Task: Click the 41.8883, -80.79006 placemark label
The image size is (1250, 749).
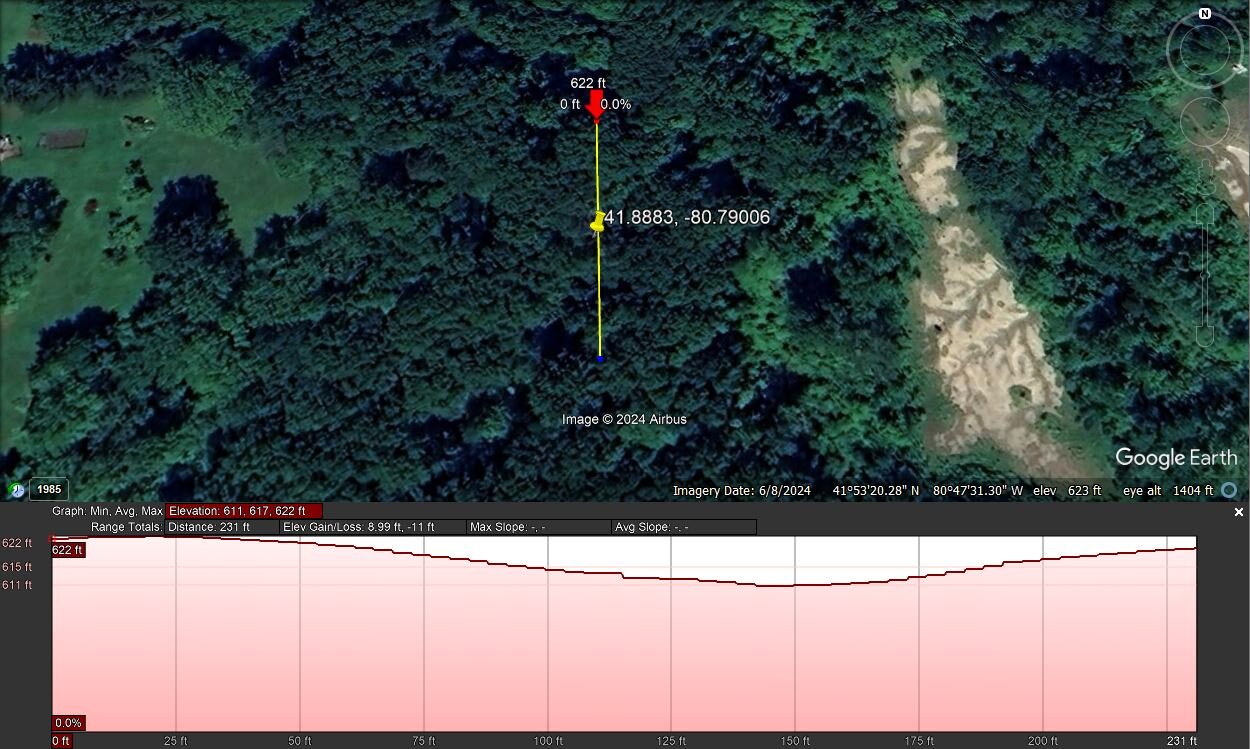Action: tap(687, 217)
